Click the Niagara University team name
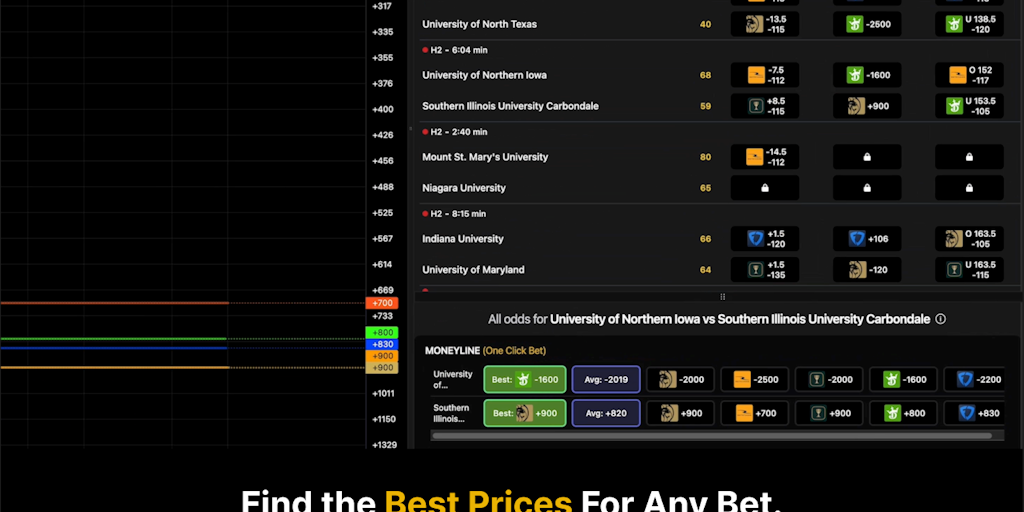1024x512 pixels. tap(464, 187)
